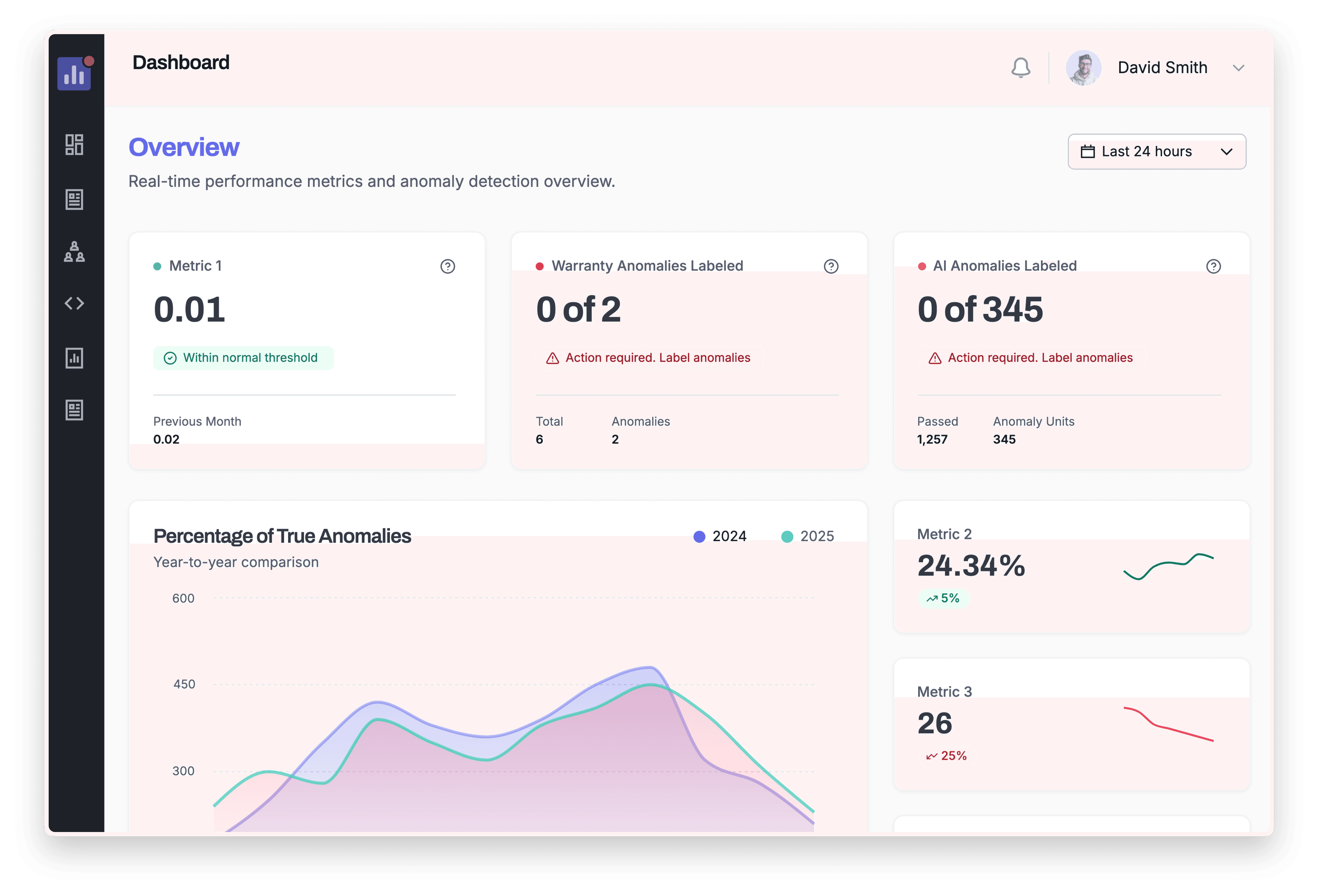Open bottom sidebar document icon

[74, 410]
